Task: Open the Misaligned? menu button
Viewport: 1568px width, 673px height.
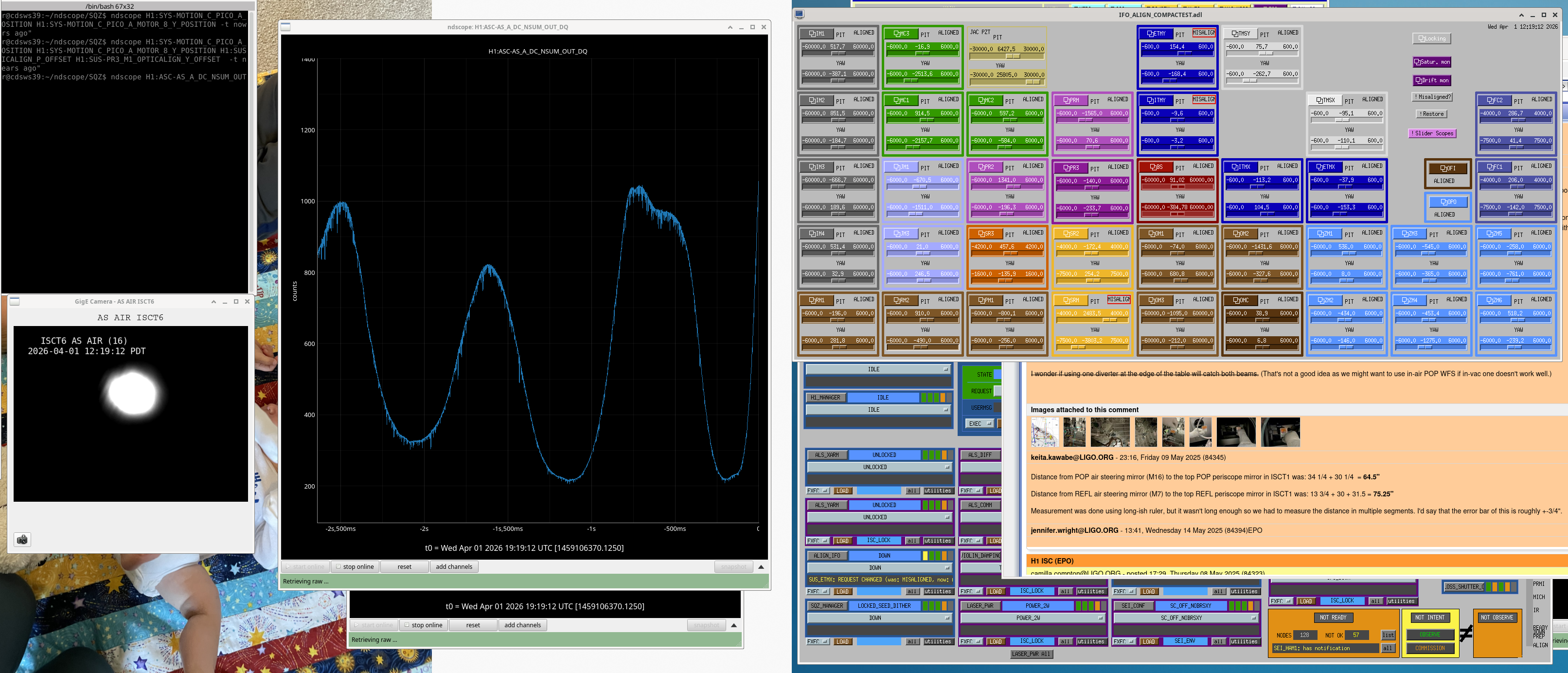Action: point(1432,97)
